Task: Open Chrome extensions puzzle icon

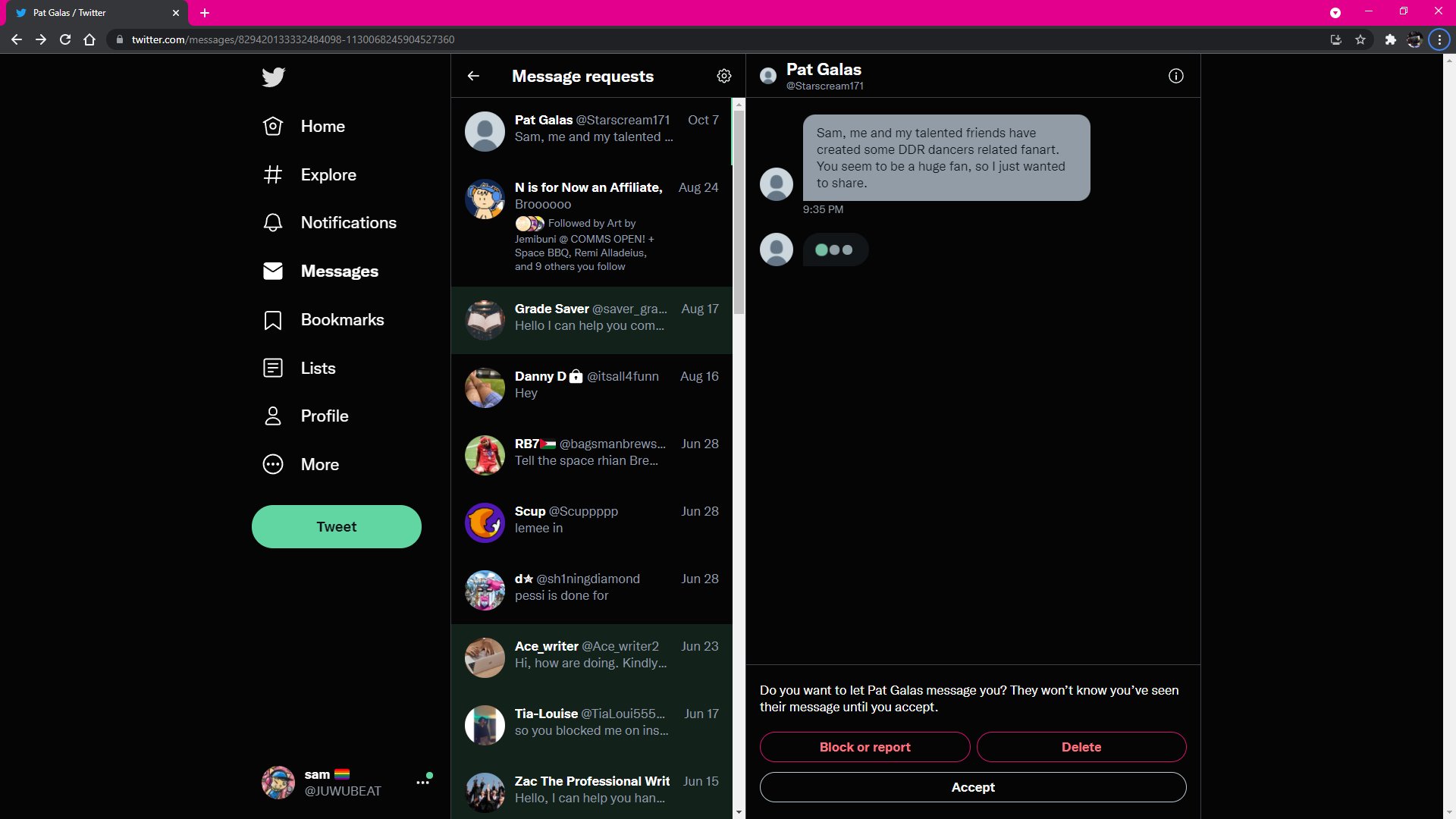Action: [x=1390, y=39]
